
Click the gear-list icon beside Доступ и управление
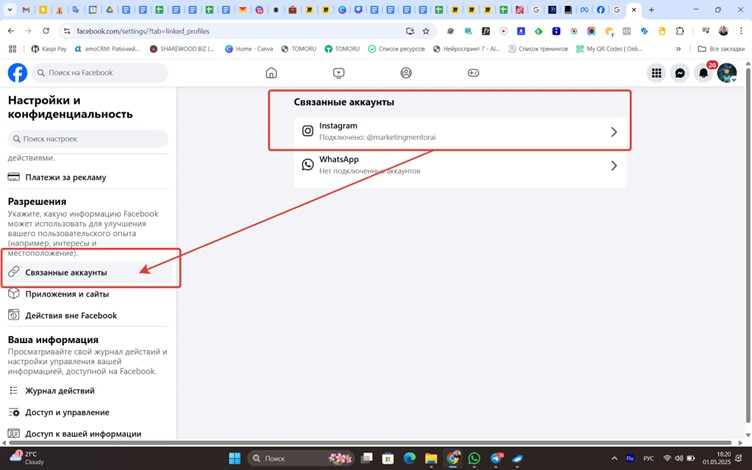(14, 412)
